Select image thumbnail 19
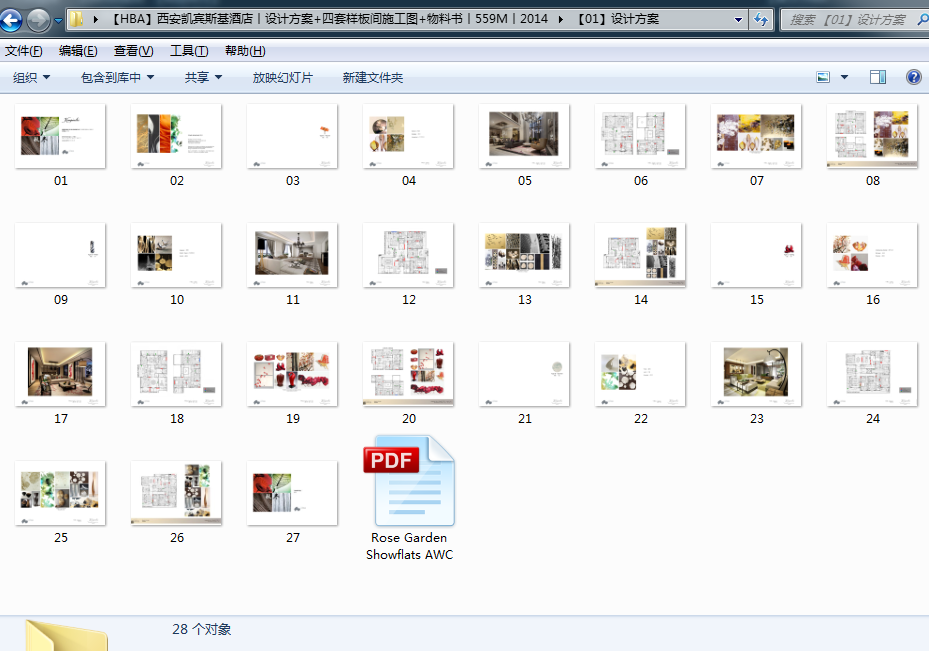The image size is (929, 651). click(292, 374)
